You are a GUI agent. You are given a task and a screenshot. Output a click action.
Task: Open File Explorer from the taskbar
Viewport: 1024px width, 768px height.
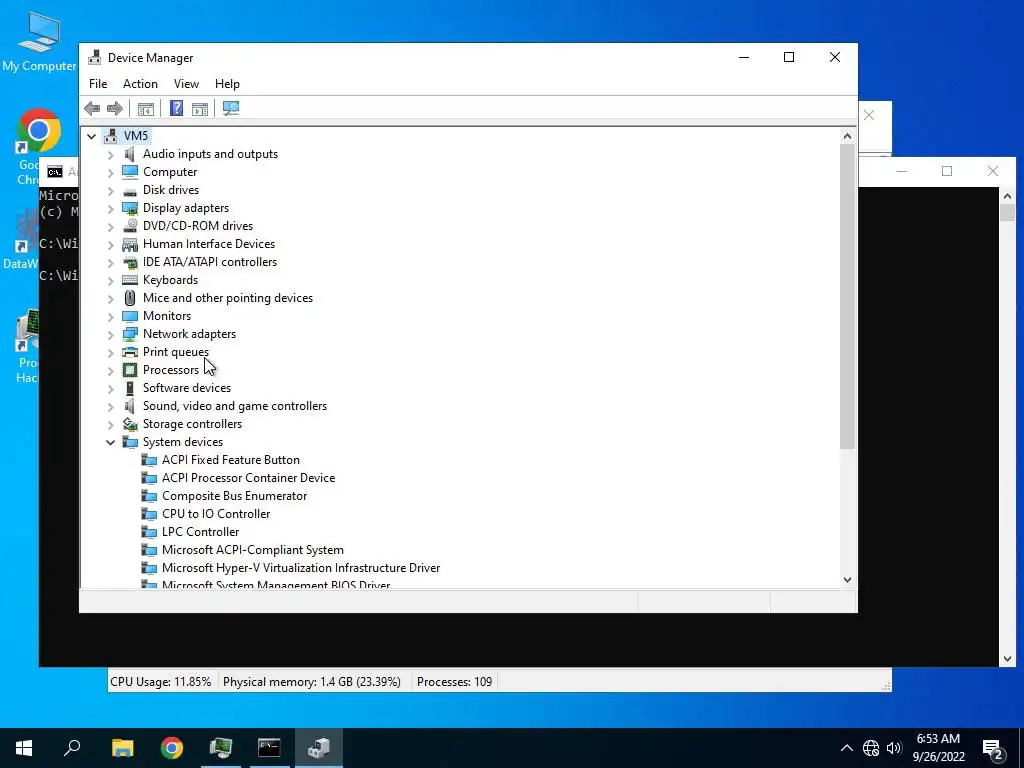tap(123, 748)
